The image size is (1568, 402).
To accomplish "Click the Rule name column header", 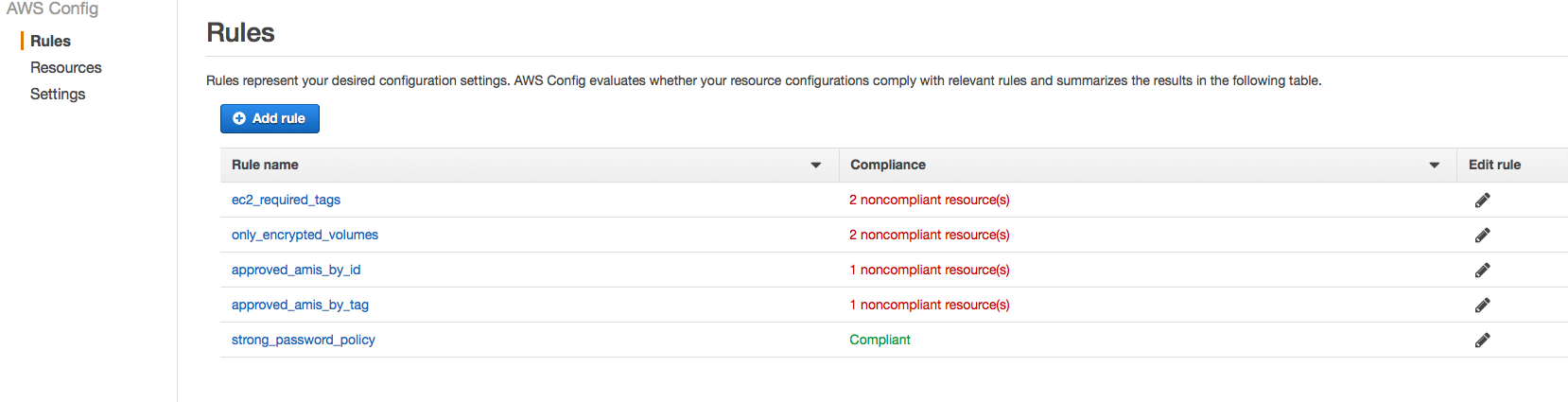I will pos(265,165).
